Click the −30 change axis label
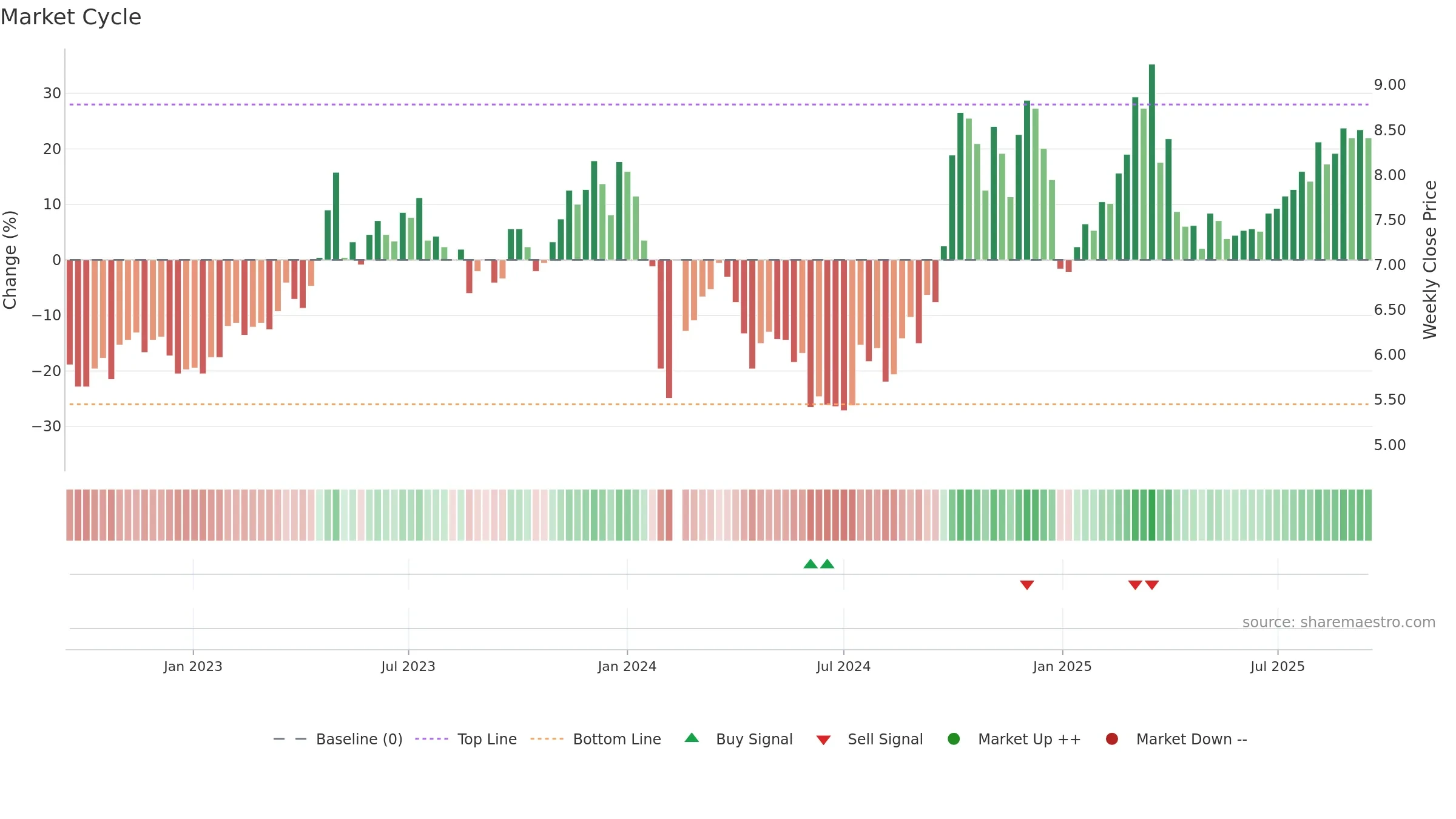 pyautogui.click(x=47, y=426)
